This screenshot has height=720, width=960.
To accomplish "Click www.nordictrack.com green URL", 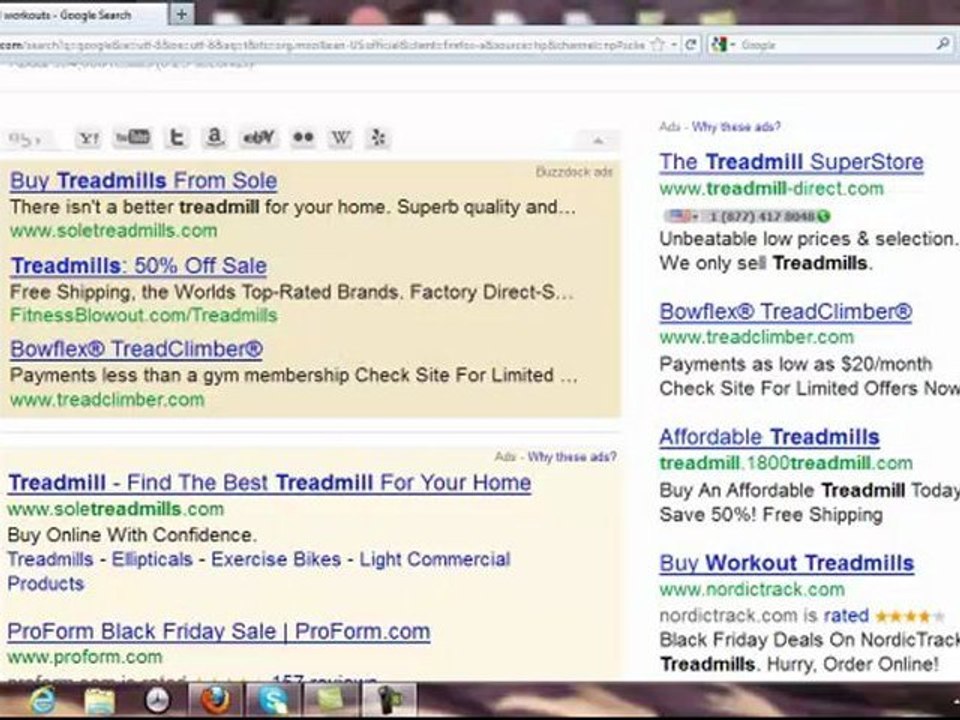I will click(752, 589).
